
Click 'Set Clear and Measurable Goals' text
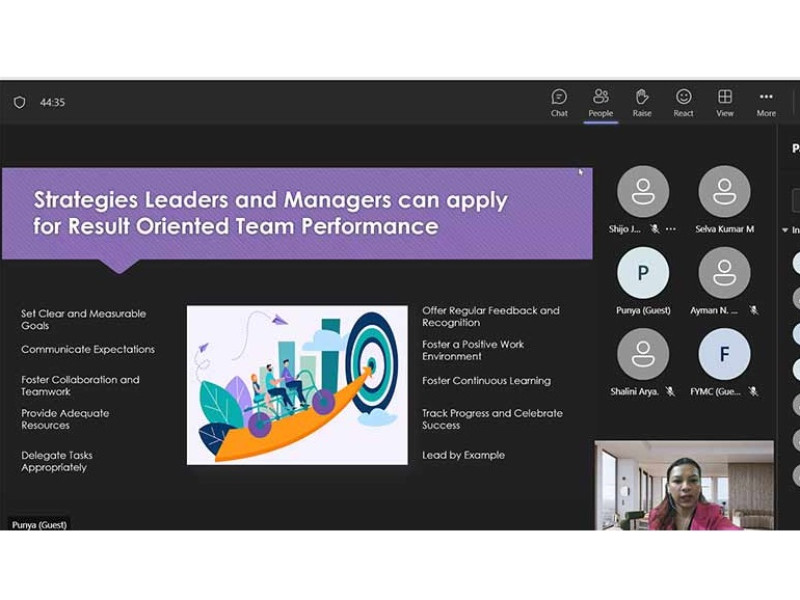point(84,319)
